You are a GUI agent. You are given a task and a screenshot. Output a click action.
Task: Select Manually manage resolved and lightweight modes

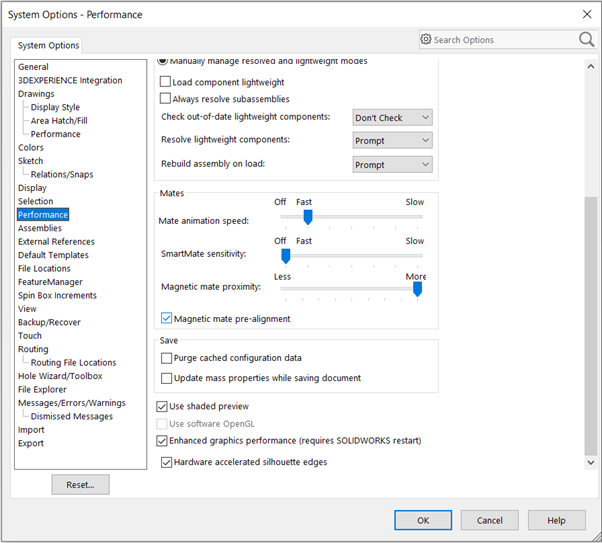[x=163, y=62]
